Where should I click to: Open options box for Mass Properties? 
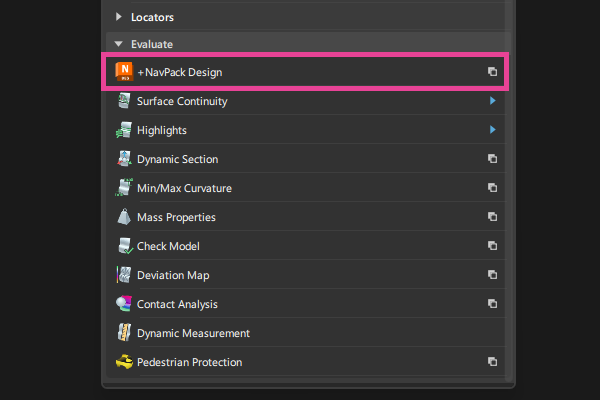click(x=492, y=217)
